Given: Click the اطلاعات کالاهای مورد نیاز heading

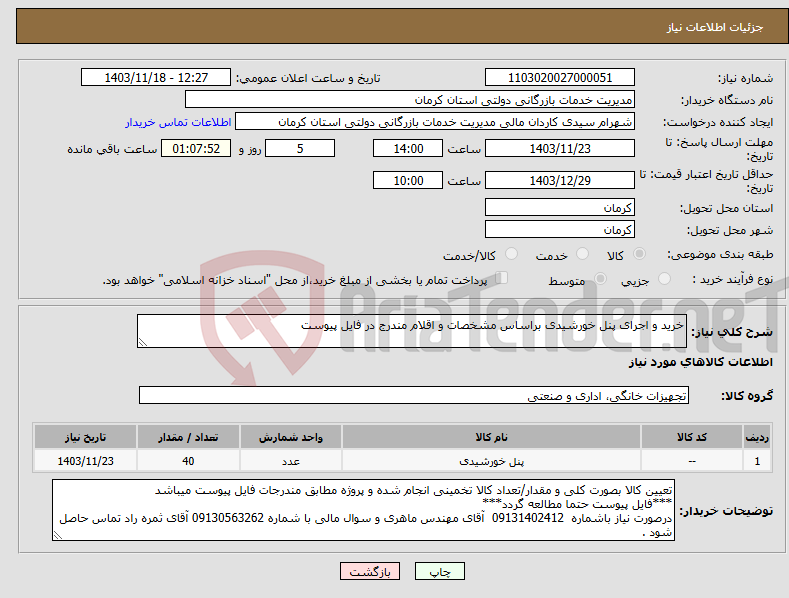Looking at the screenshot, I should (x=700, y=362).
